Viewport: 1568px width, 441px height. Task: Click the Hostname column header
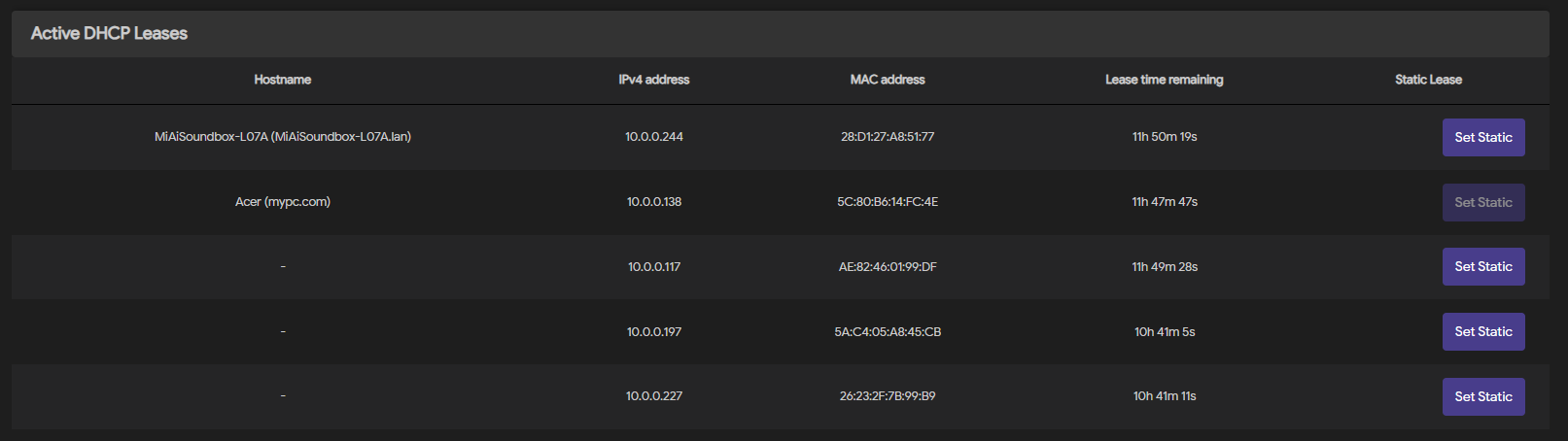pyautogui.click(x=283, y=80)
